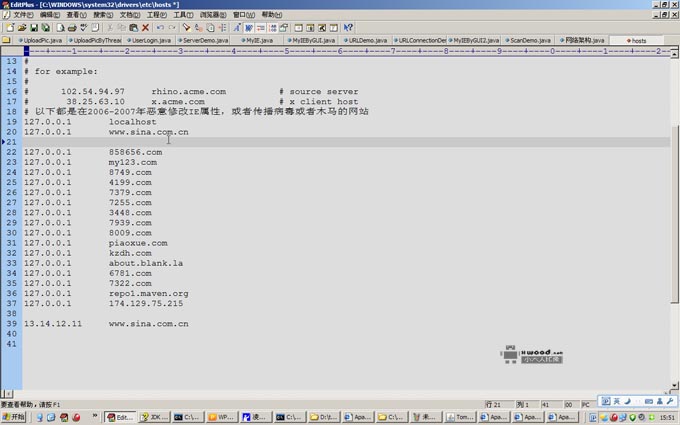Toggle line number display
This screenshot has height=425, width=680.
point(272,28)
